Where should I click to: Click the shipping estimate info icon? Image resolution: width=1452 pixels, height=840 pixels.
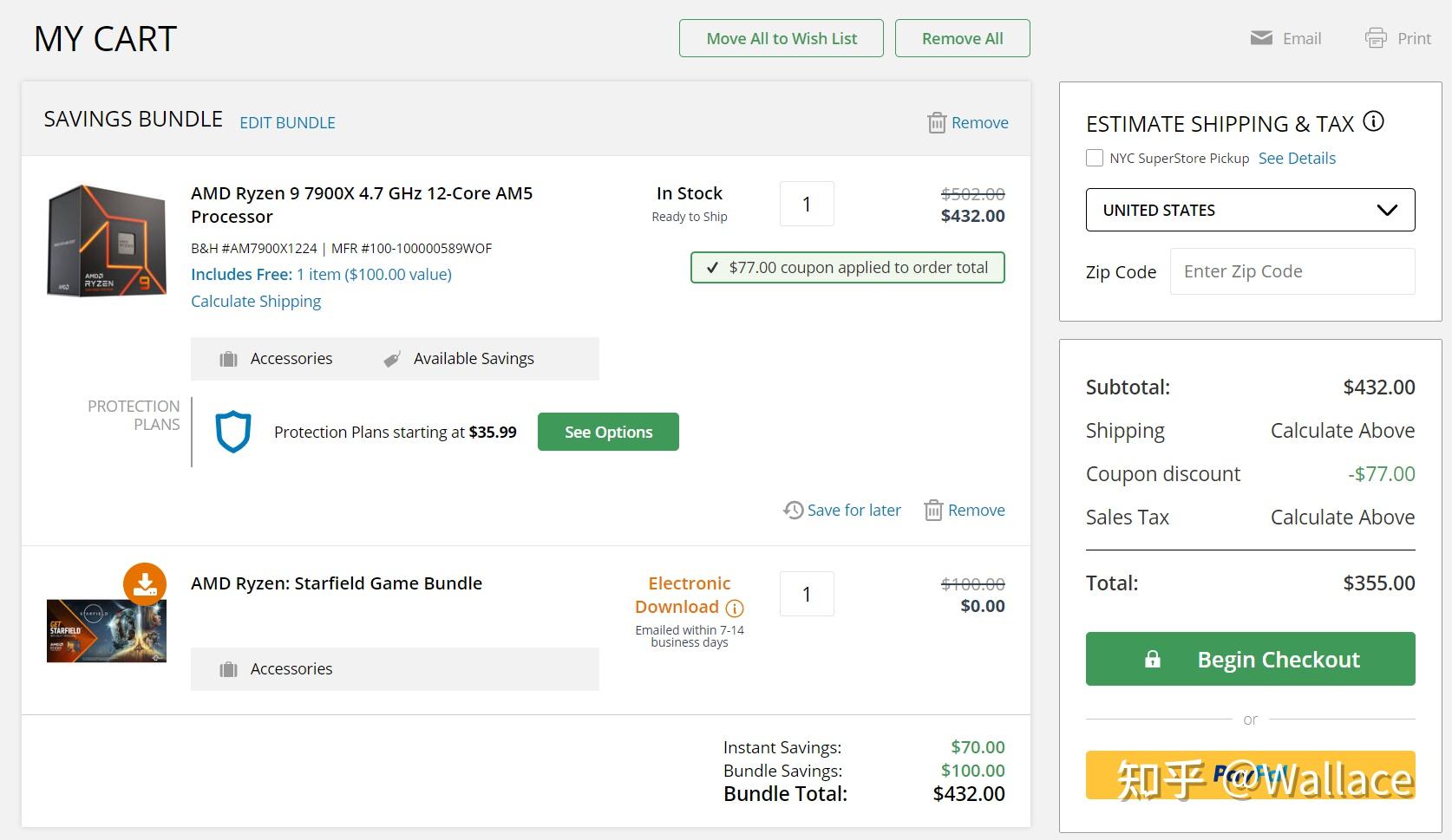point(1374,121)
